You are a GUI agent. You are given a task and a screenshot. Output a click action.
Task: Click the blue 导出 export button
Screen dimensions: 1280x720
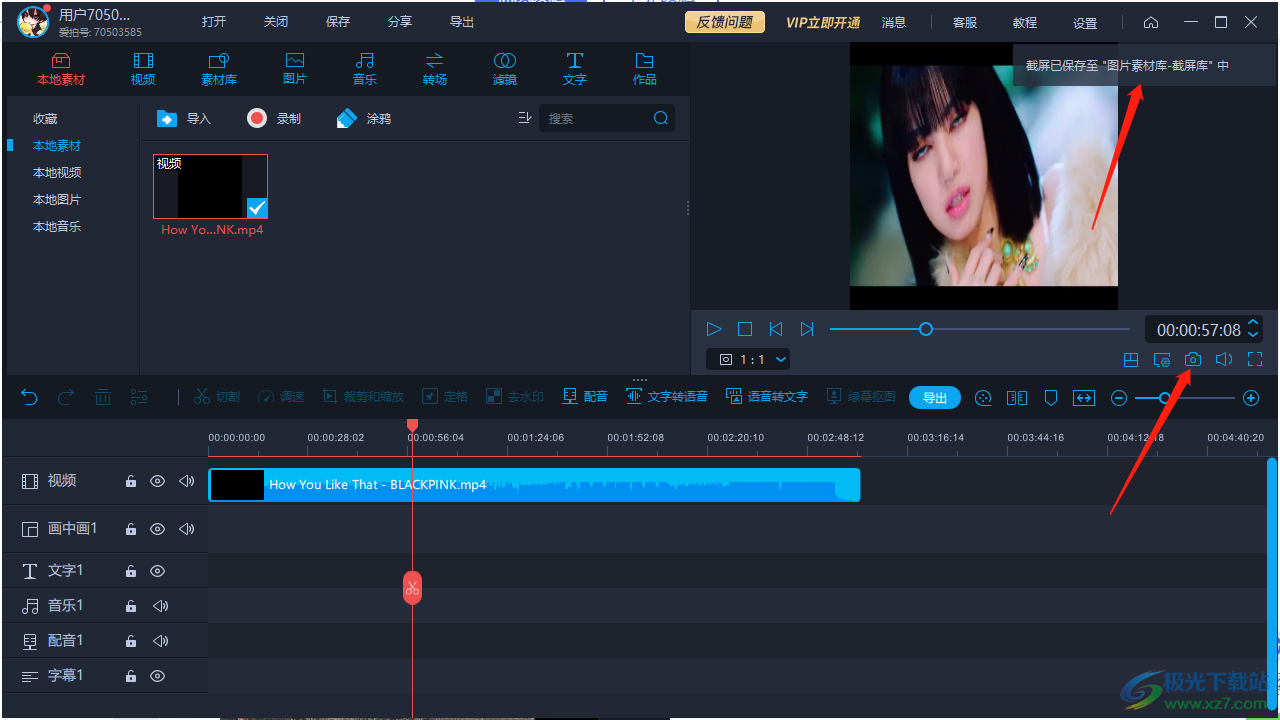tap(935, 398)
